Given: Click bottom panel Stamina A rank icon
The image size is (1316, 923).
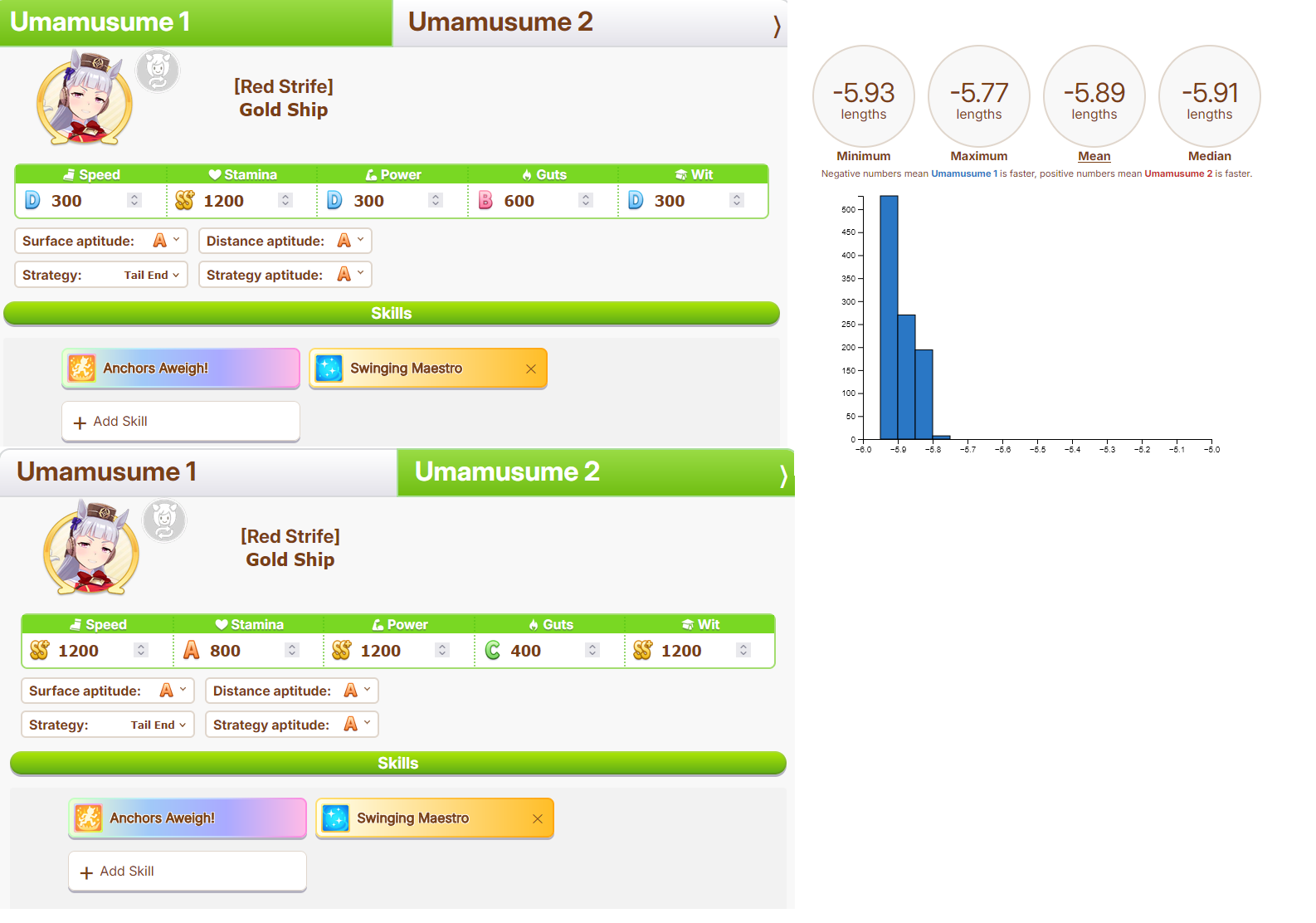Looking at the screenshot, I should (192, 650).
